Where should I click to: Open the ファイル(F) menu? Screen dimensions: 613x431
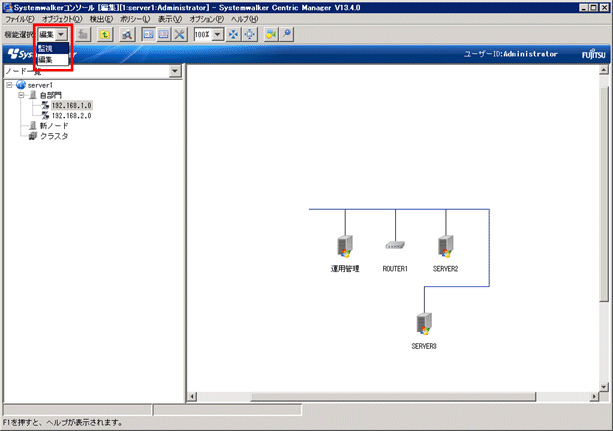pyautogui.click(x=20, y=19)
